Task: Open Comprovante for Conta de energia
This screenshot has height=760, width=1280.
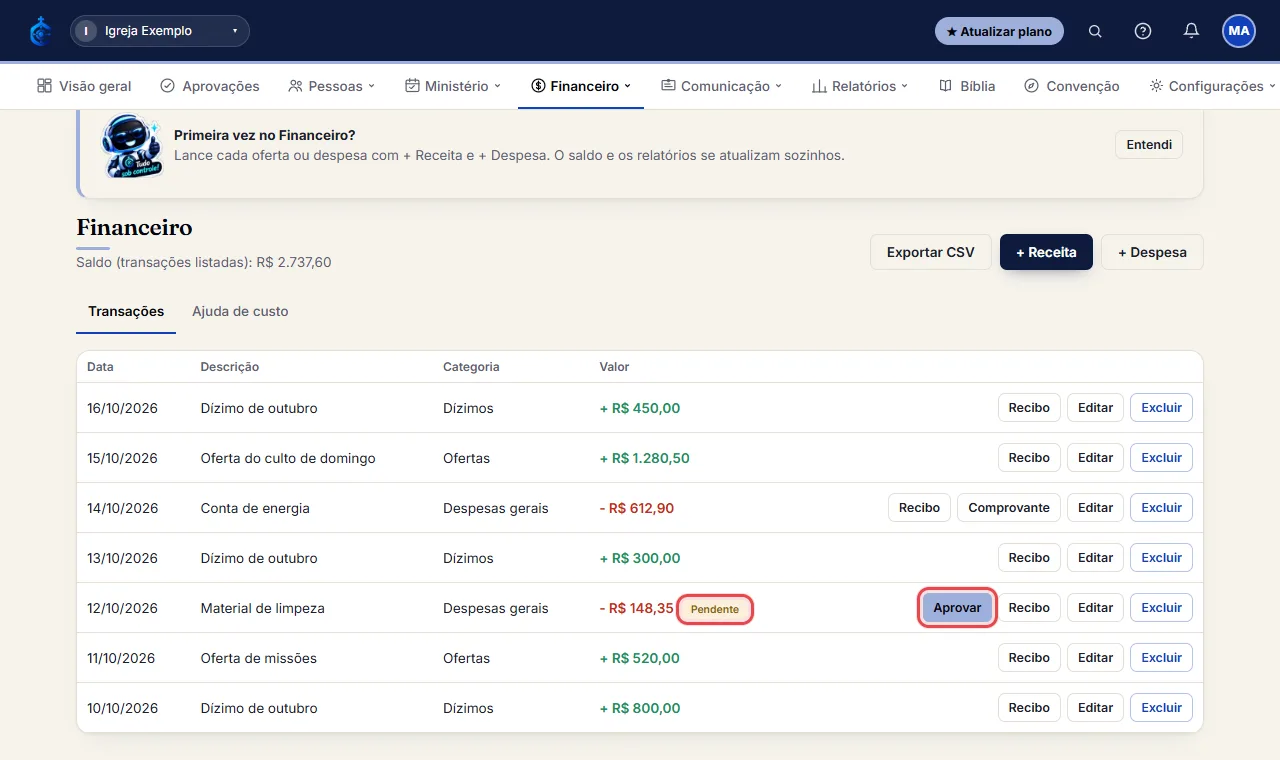Action: [x=1009, y=508]
